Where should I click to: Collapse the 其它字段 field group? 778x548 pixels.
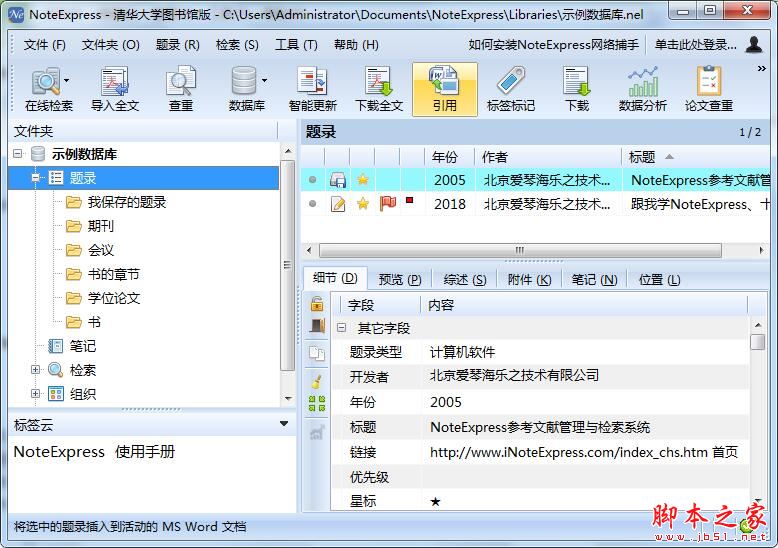tap(341, 328)
